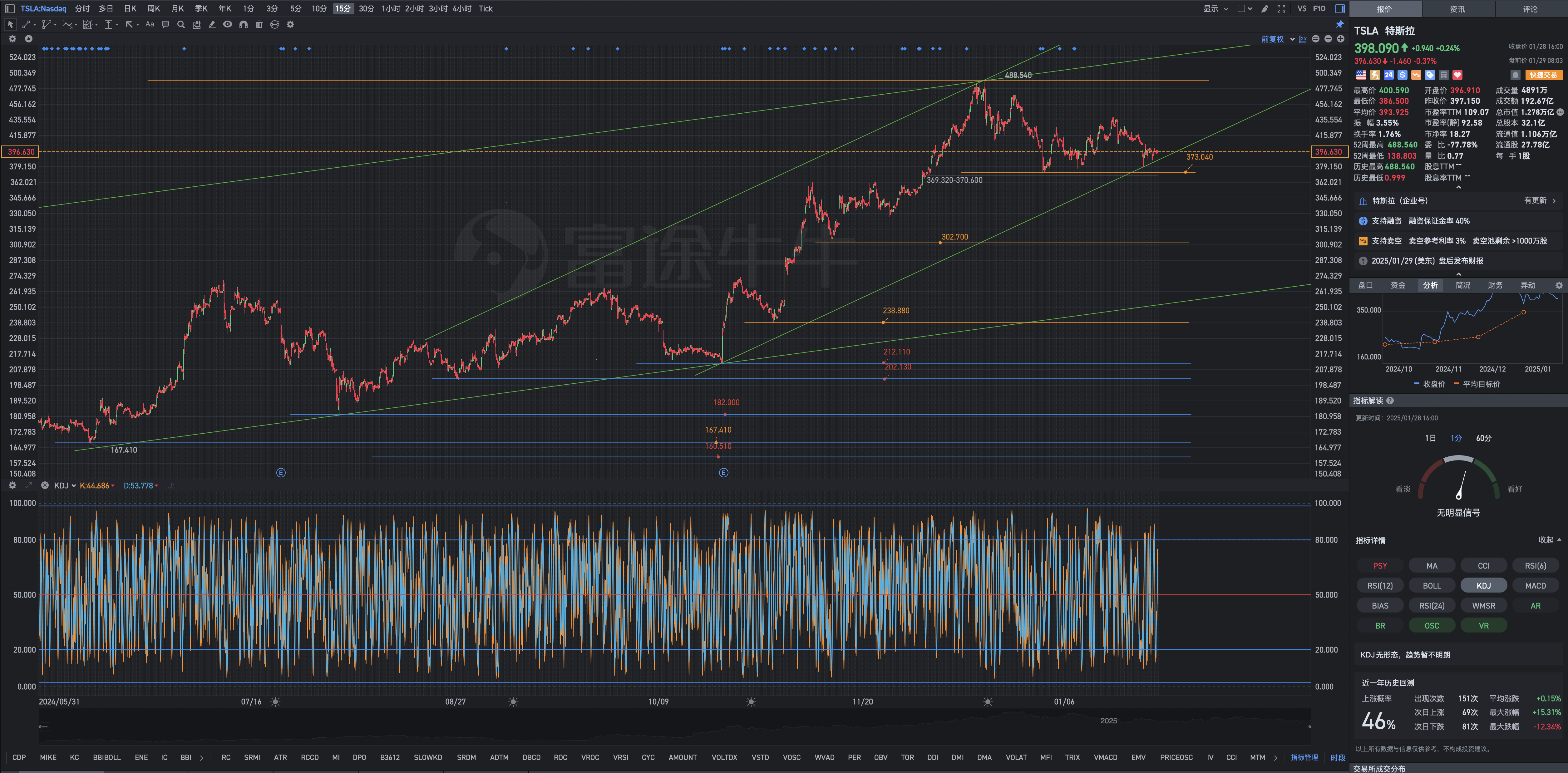Select the 1日 indicator interval
This screenshot has height=773, width=1568.
(x=1430, y=438)
